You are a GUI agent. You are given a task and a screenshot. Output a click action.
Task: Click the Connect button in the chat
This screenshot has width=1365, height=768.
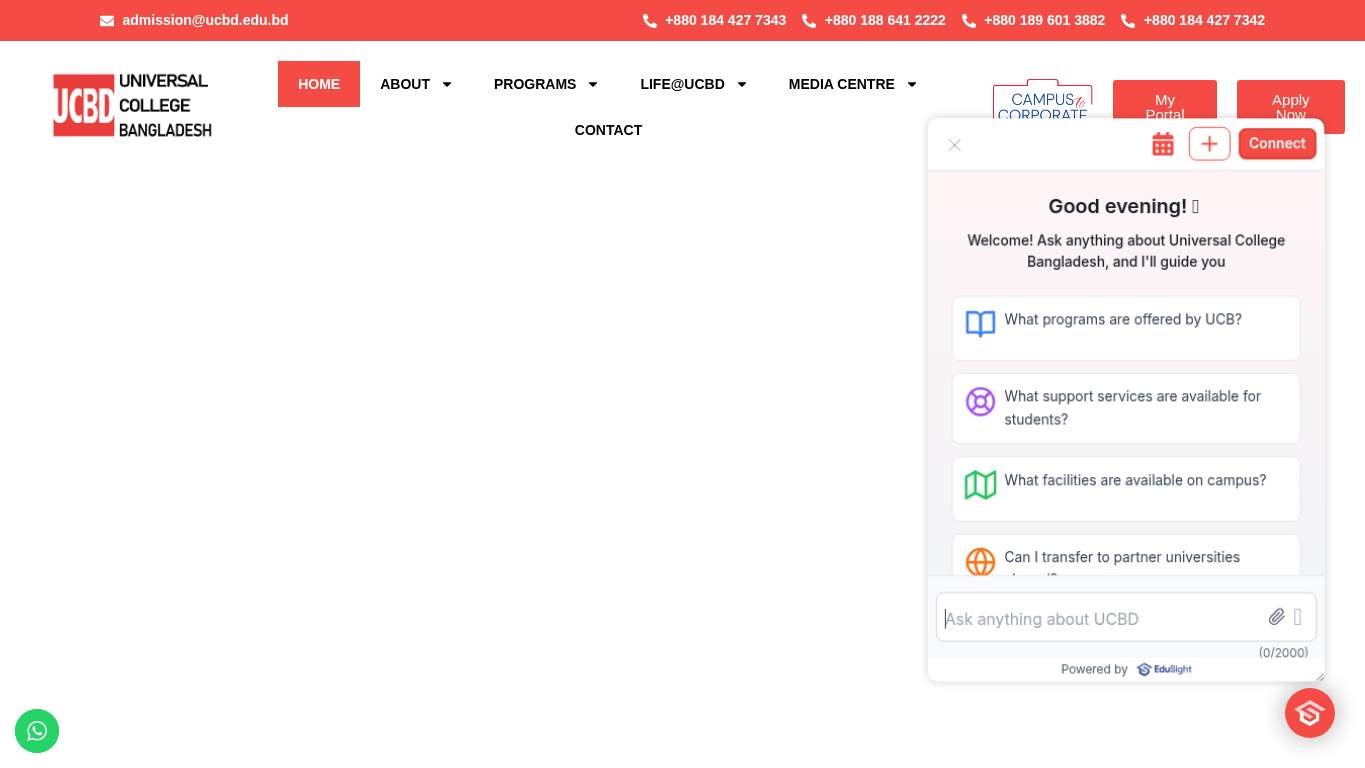pos(1277,144)
